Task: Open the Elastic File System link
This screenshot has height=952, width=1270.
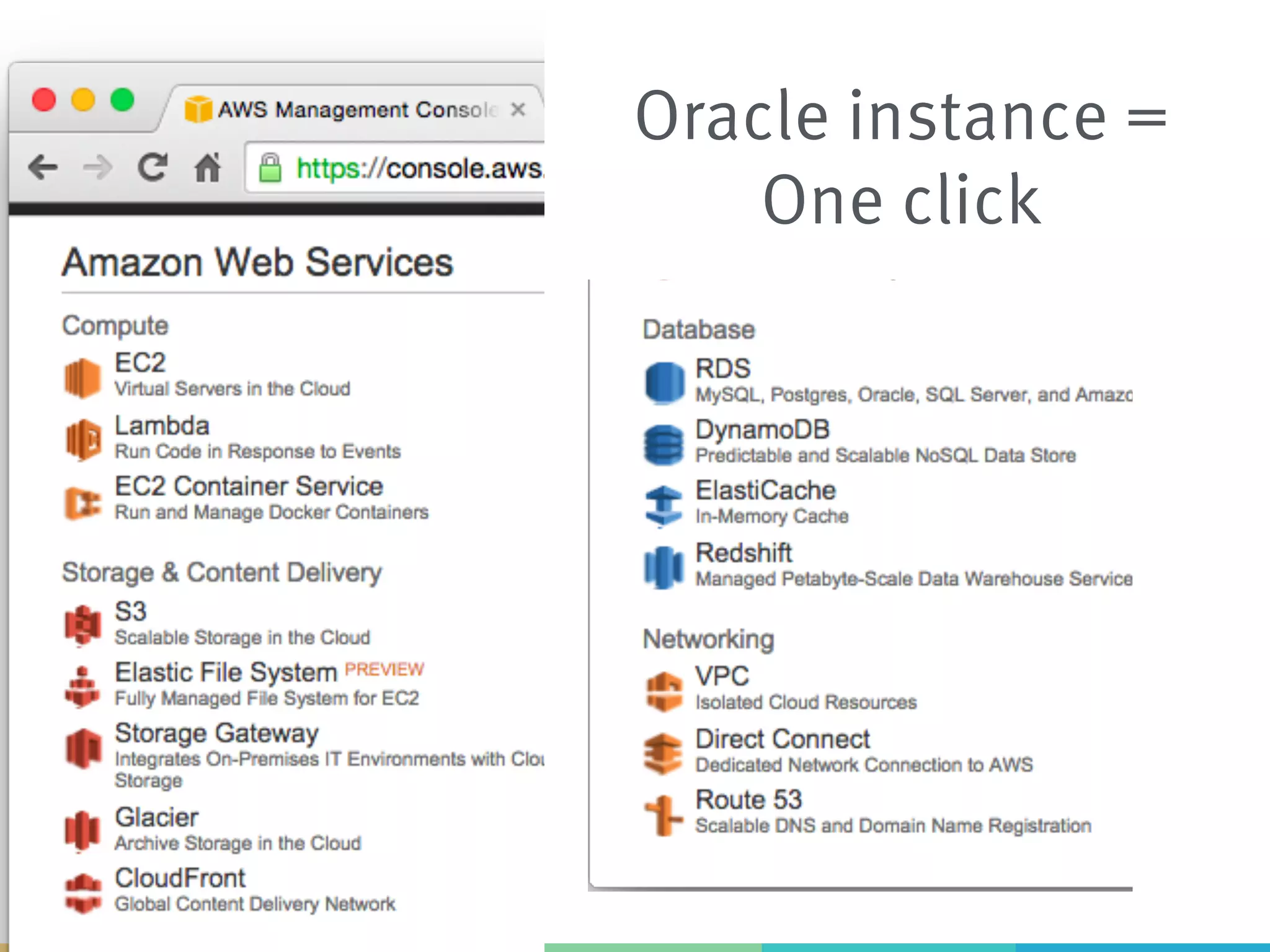Action: pos(226,672)
